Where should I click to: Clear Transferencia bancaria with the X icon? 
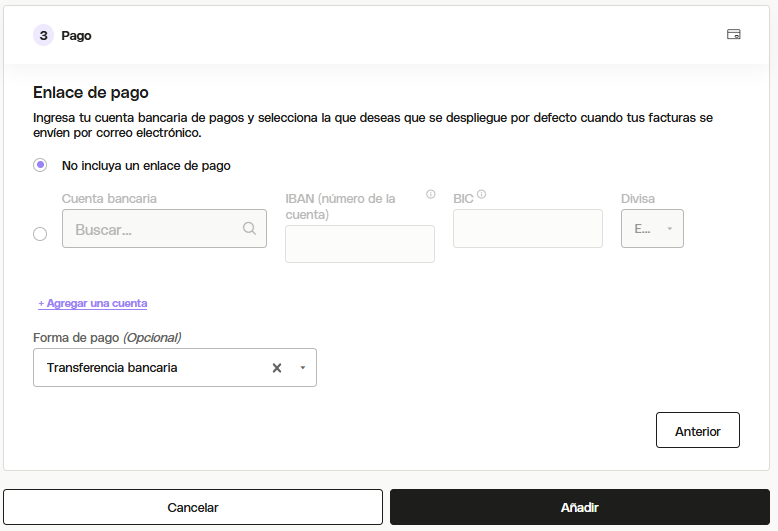point(277,368)
